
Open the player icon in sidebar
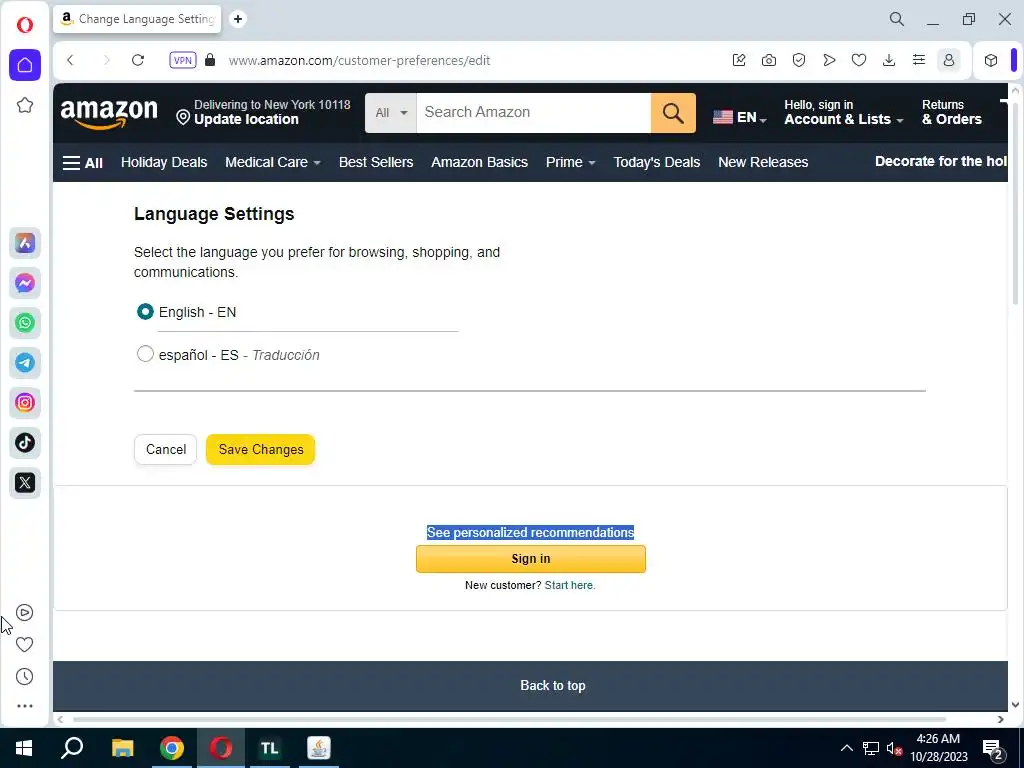click(25, 612)
